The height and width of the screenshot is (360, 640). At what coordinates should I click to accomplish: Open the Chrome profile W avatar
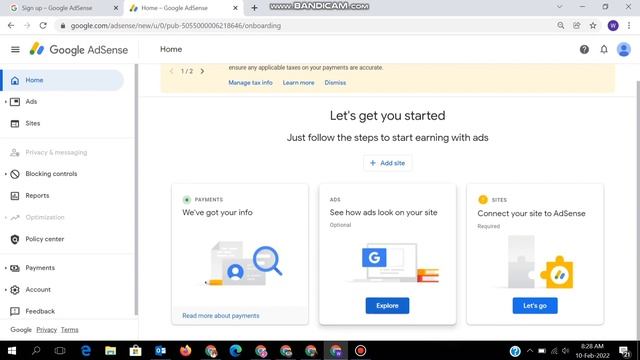(x=613, y=25)
